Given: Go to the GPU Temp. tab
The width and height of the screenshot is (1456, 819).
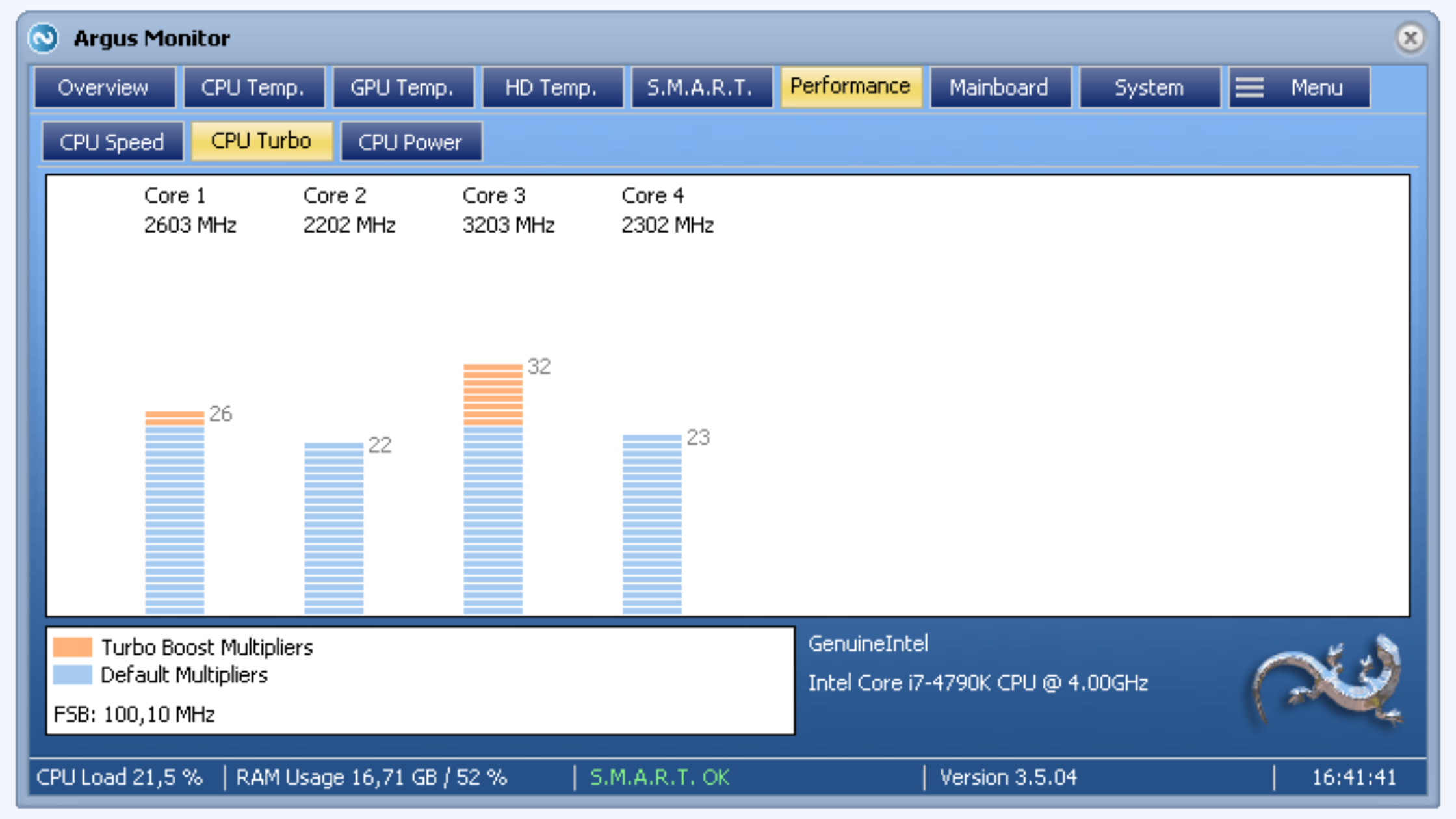Looking at the screenshot, I should [403, 87].
